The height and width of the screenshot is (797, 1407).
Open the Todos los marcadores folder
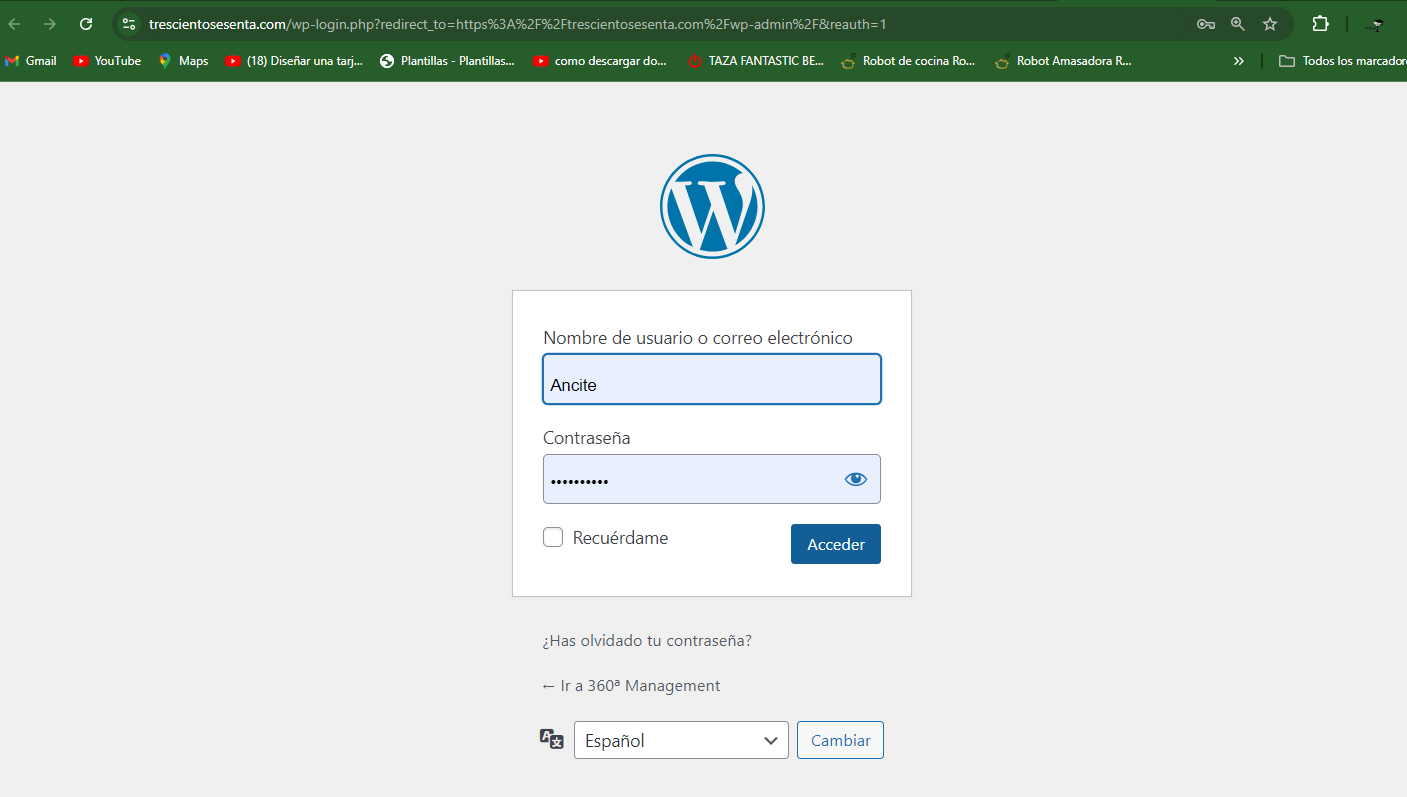pos(1343,61)
